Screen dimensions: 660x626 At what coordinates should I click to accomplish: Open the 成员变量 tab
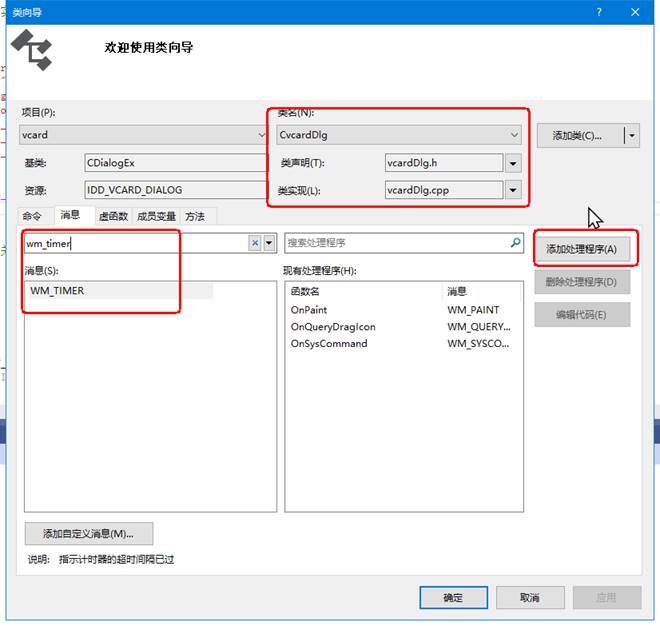(156, 216)
